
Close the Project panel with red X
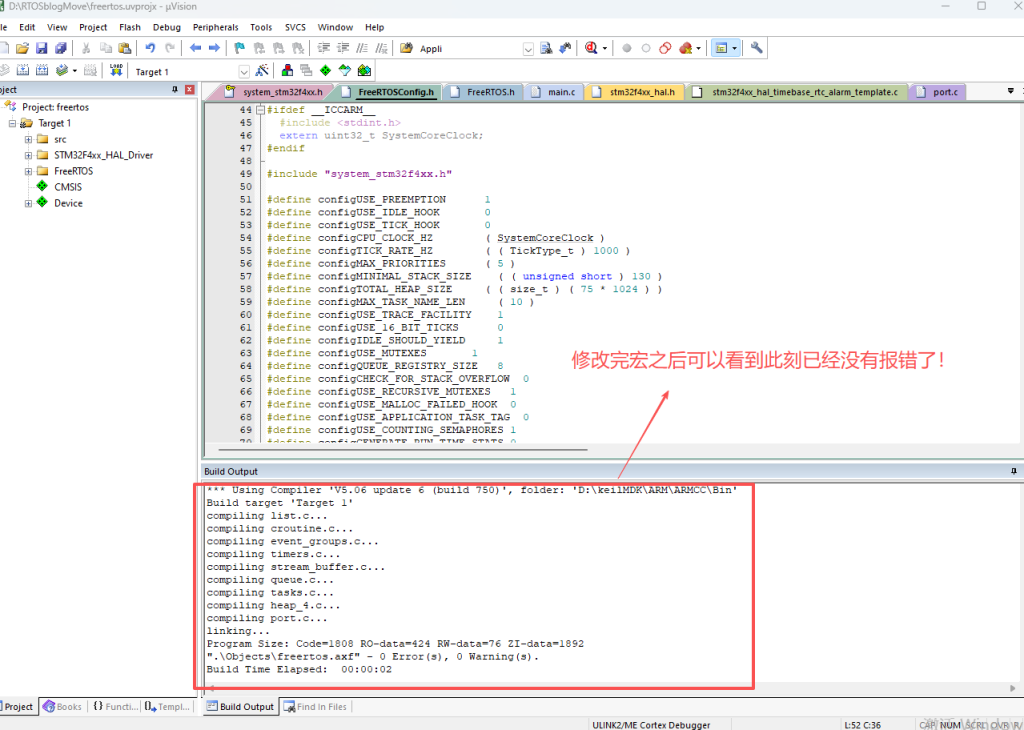click(x=189, y=90)
